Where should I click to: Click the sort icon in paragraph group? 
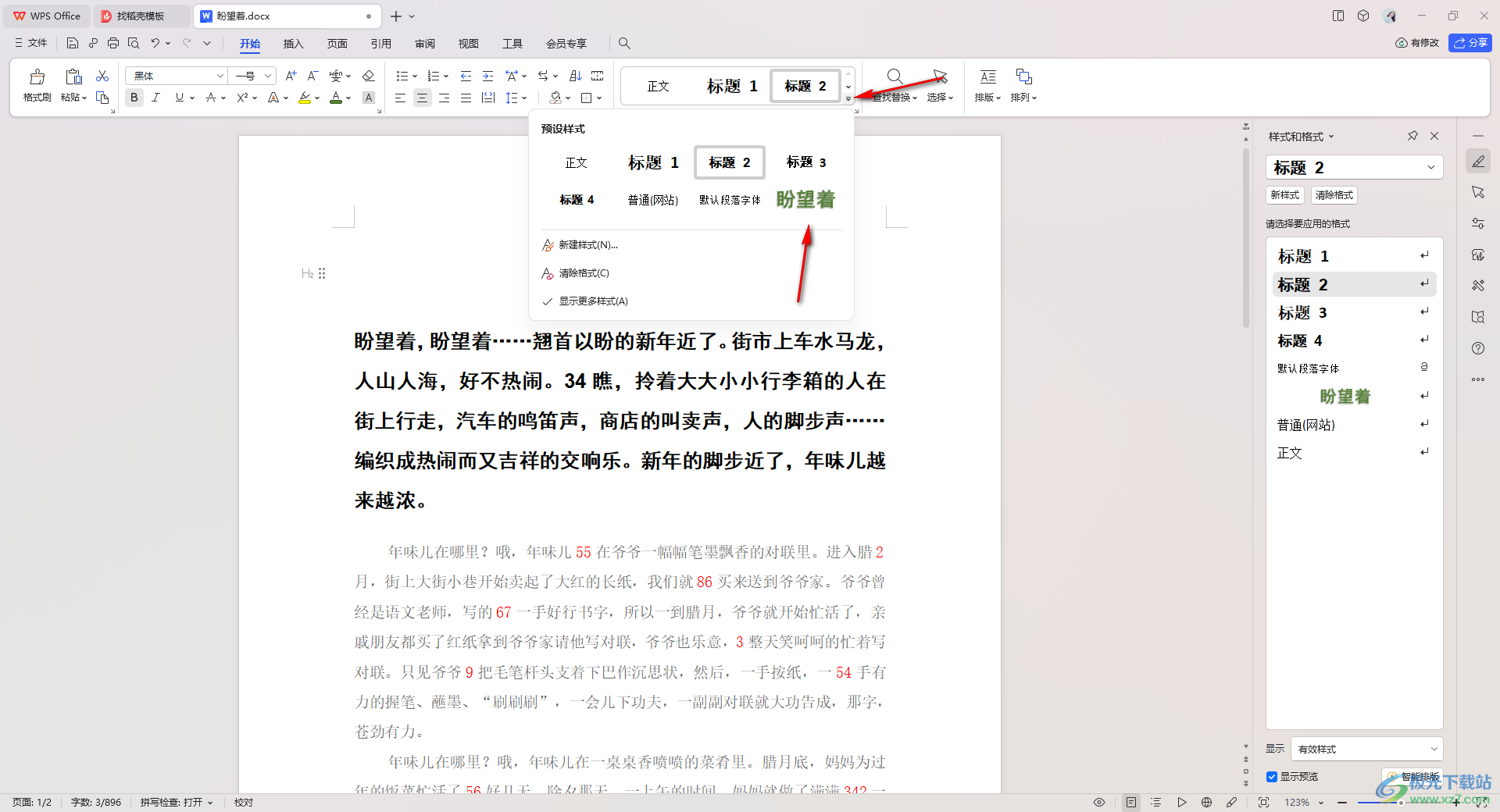point(576,76)
